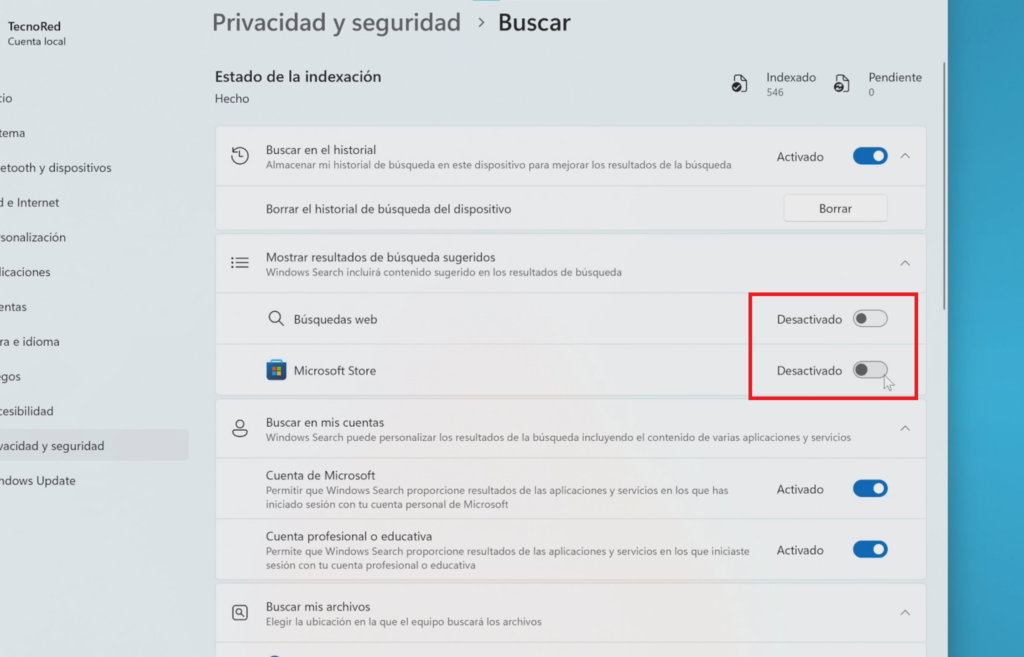Click the Estado de la indexación heading
Viewport: 1024px width, 657px height.
point(298,76)
